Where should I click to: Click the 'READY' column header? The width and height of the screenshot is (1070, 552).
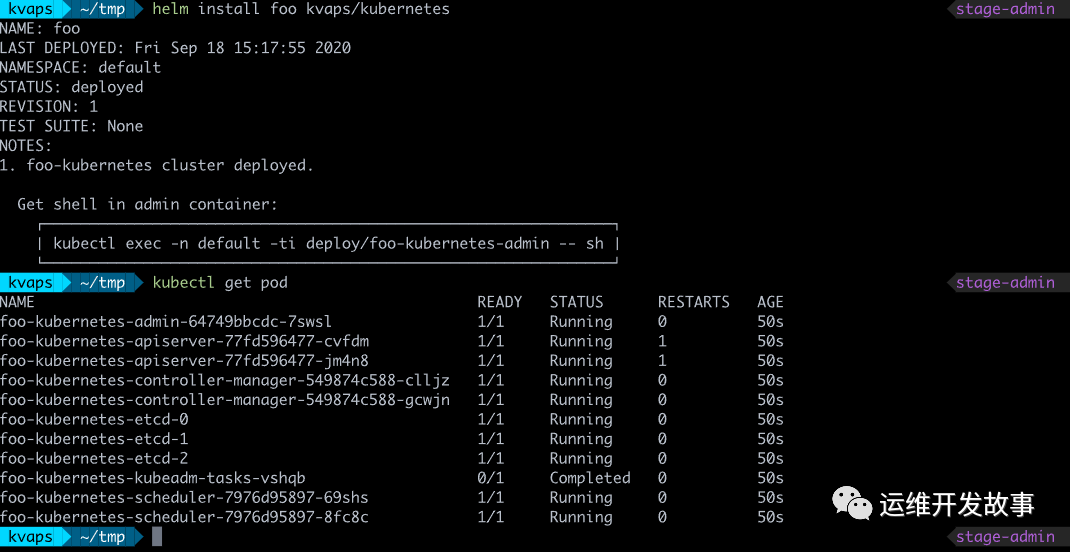coord(500,302)
